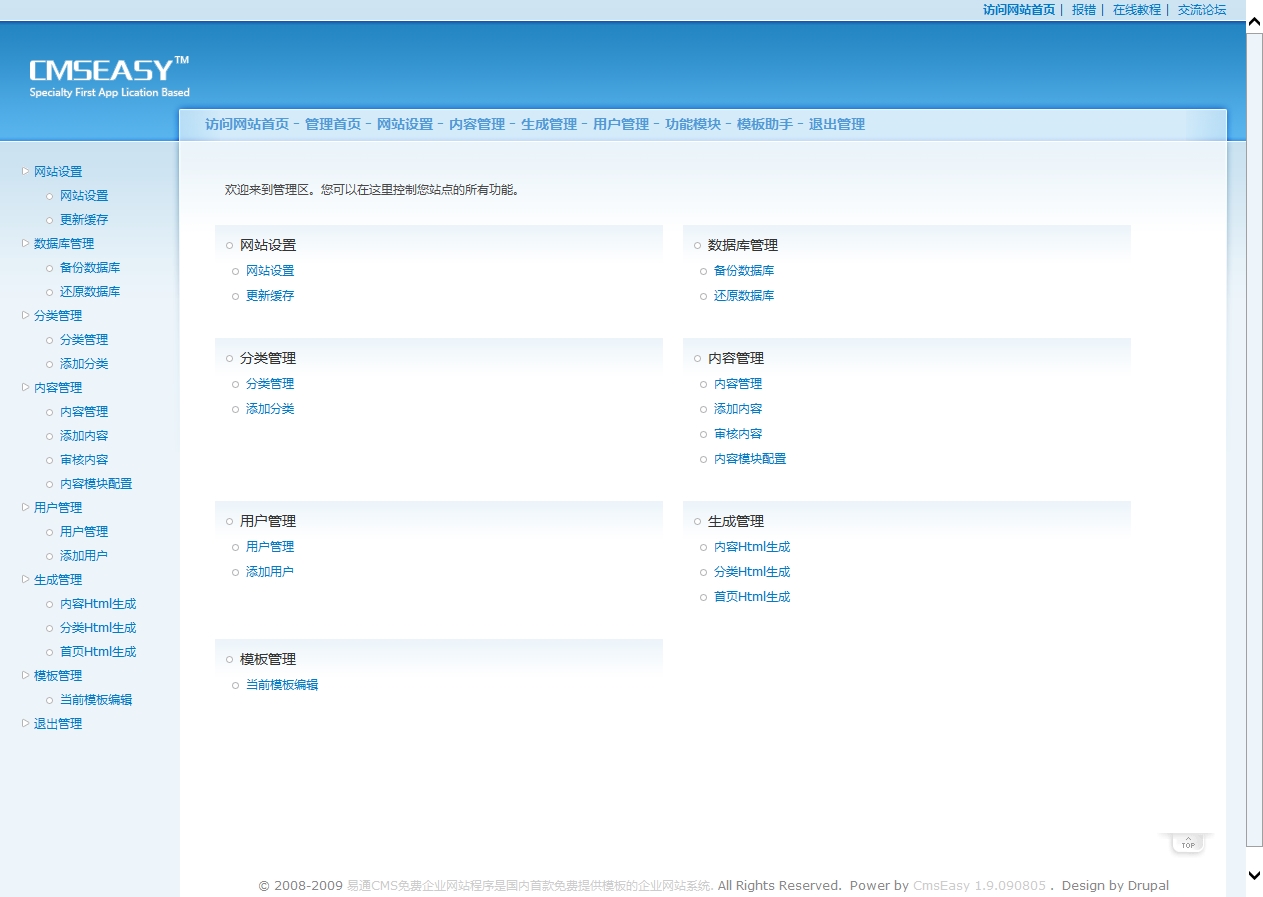This screenshot has height=897, width=1263.
Task: Click the 报错 link at top
Action: click(1084, 9)
